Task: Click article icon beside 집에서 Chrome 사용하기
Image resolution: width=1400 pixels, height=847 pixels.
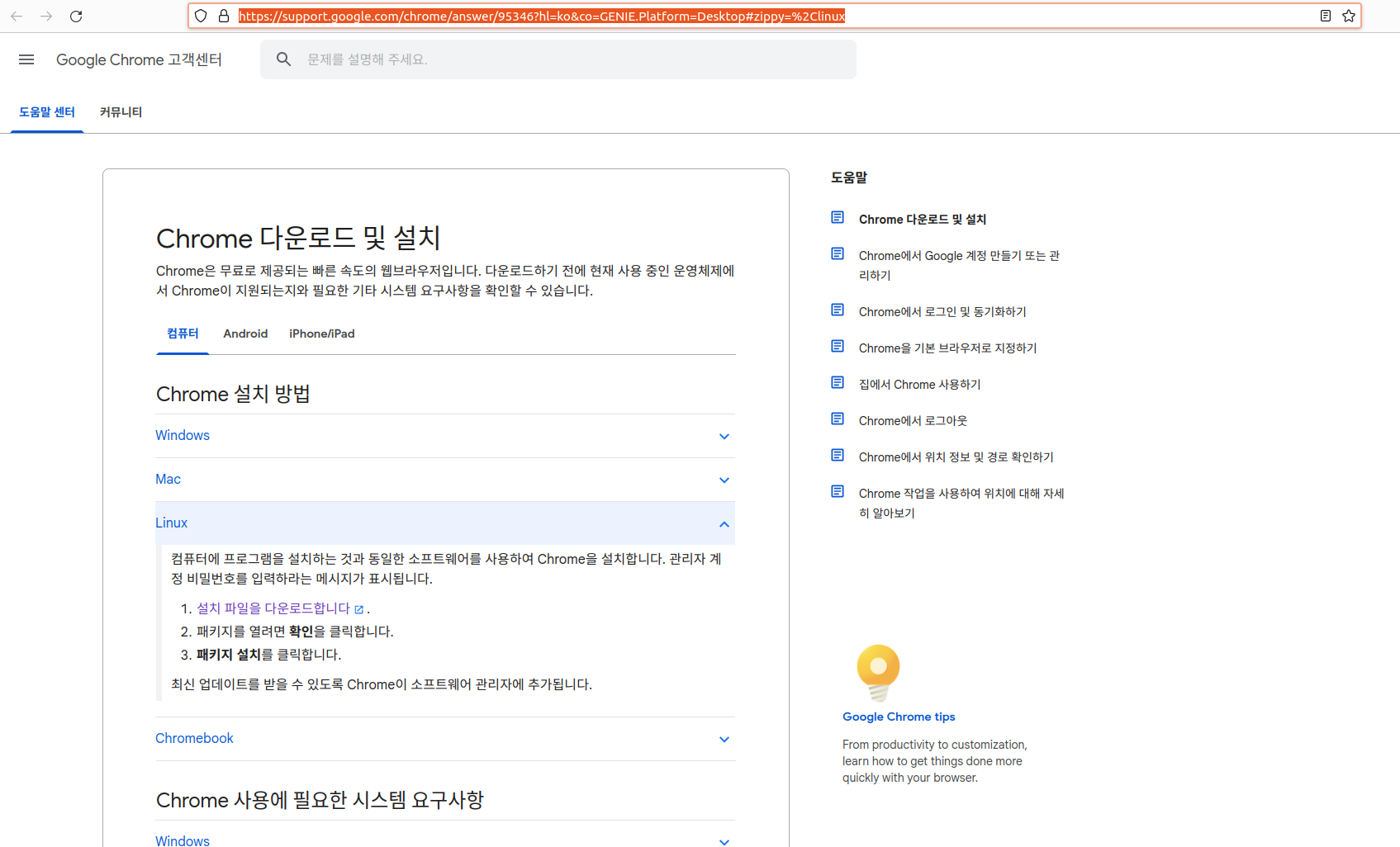Action: click(x=838, y=382)
